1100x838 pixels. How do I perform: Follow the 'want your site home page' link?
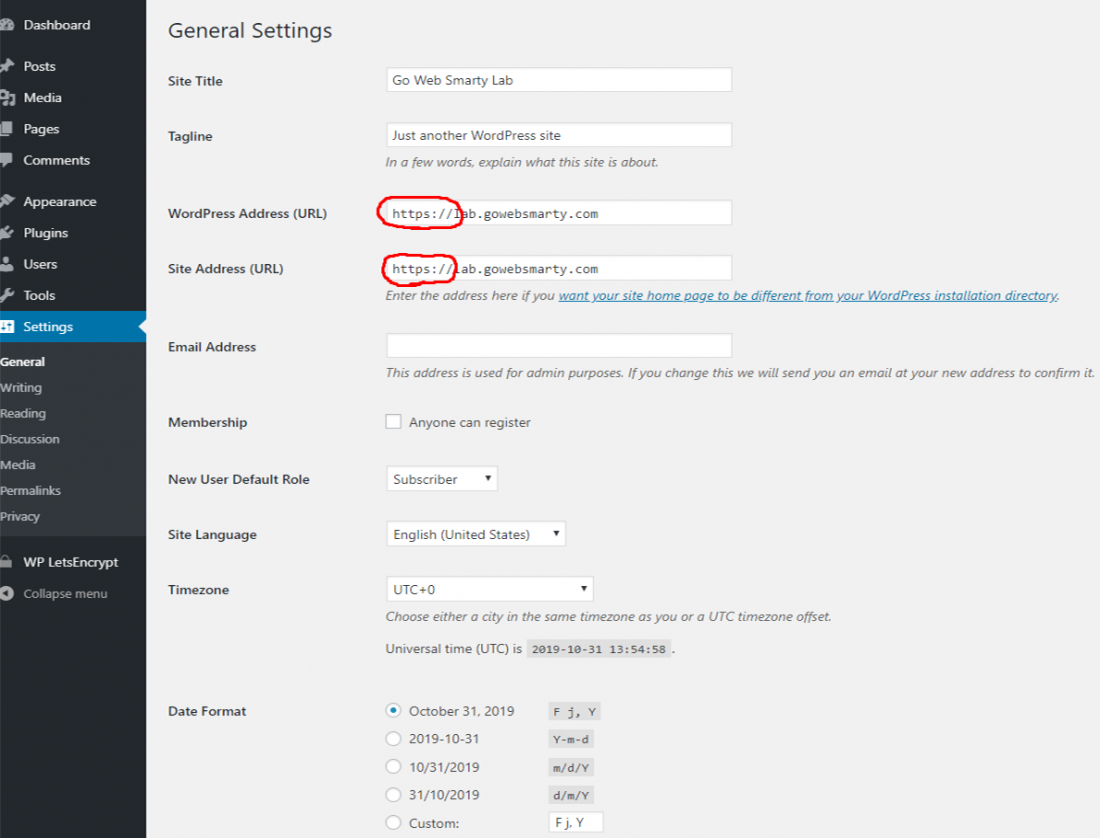click(x=808, y=296)
